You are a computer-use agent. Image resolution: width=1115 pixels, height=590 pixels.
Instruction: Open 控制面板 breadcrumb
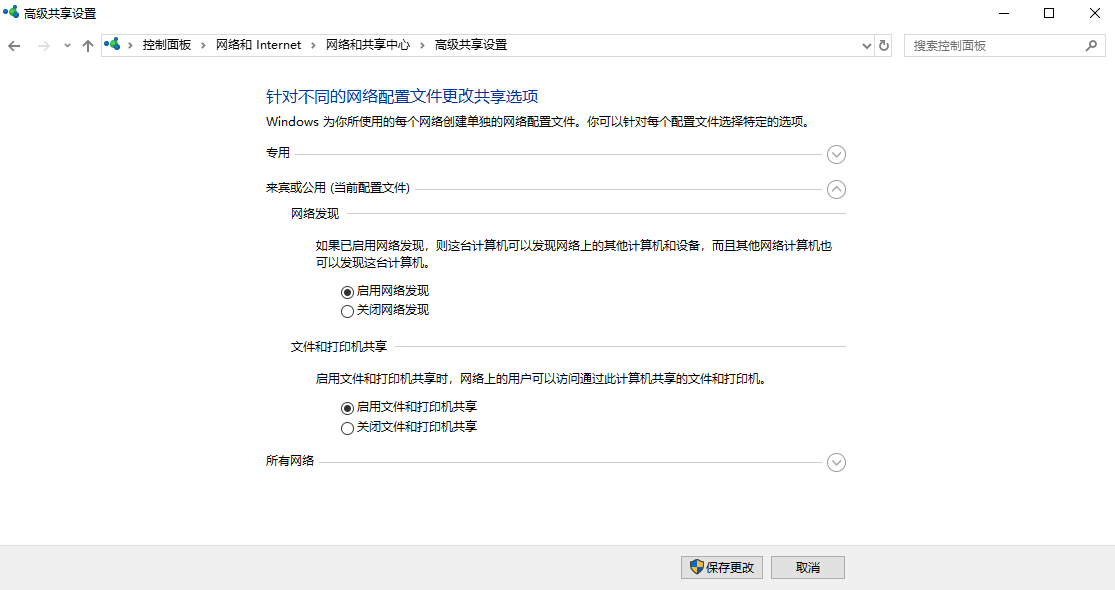click(x=166, y=45)
